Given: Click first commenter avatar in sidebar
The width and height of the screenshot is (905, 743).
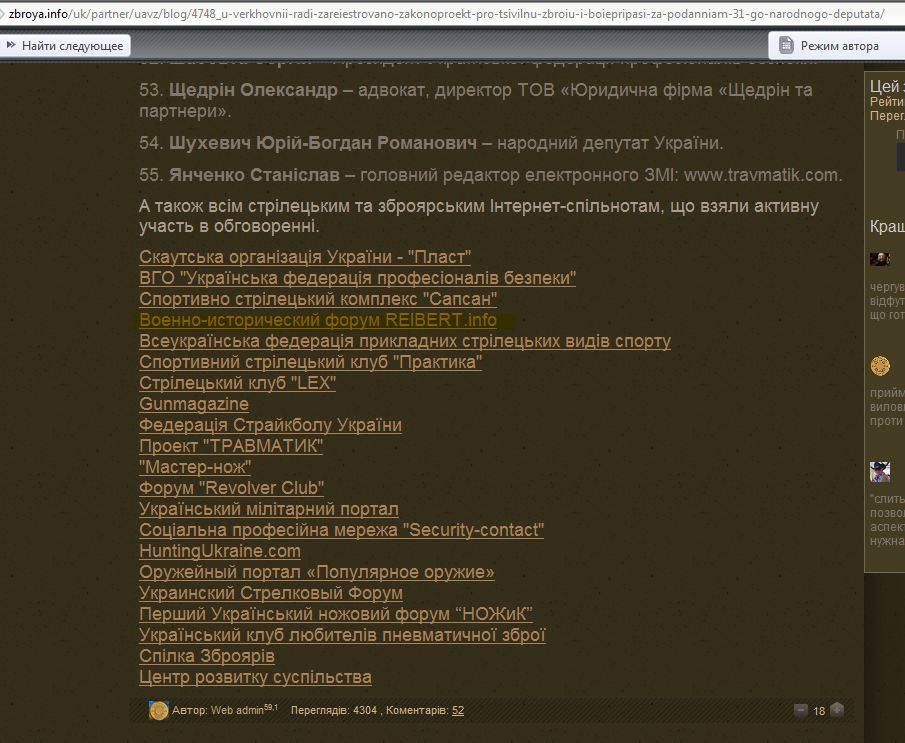Looking at the screenshot, I should pos(880,259).
